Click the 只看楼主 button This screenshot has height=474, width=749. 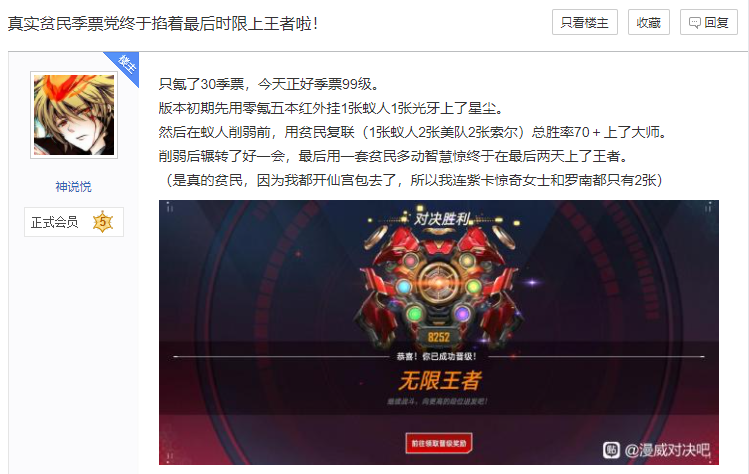coord(585,22)
